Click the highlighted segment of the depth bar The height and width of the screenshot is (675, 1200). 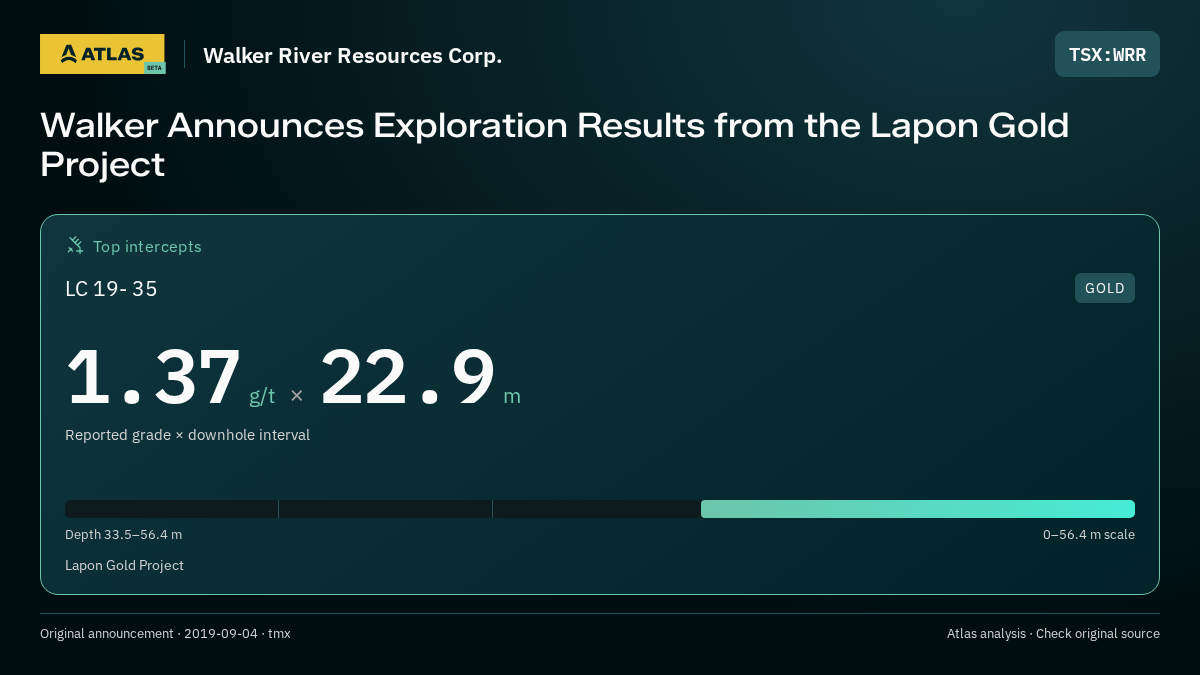[918, 509]
